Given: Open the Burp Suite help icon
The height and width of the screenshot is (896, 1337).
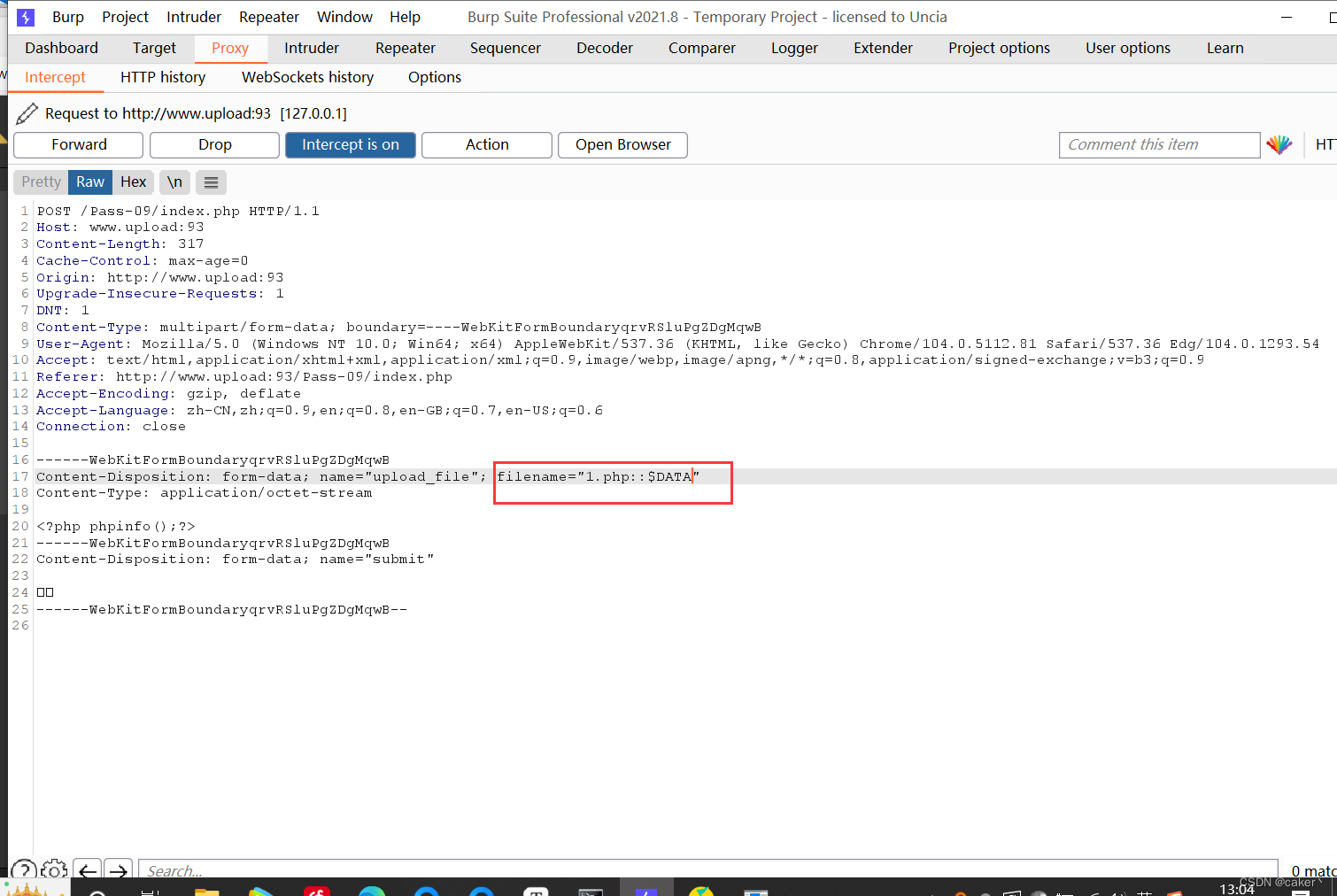Looking at the screenshot, I should pos(23,870).
